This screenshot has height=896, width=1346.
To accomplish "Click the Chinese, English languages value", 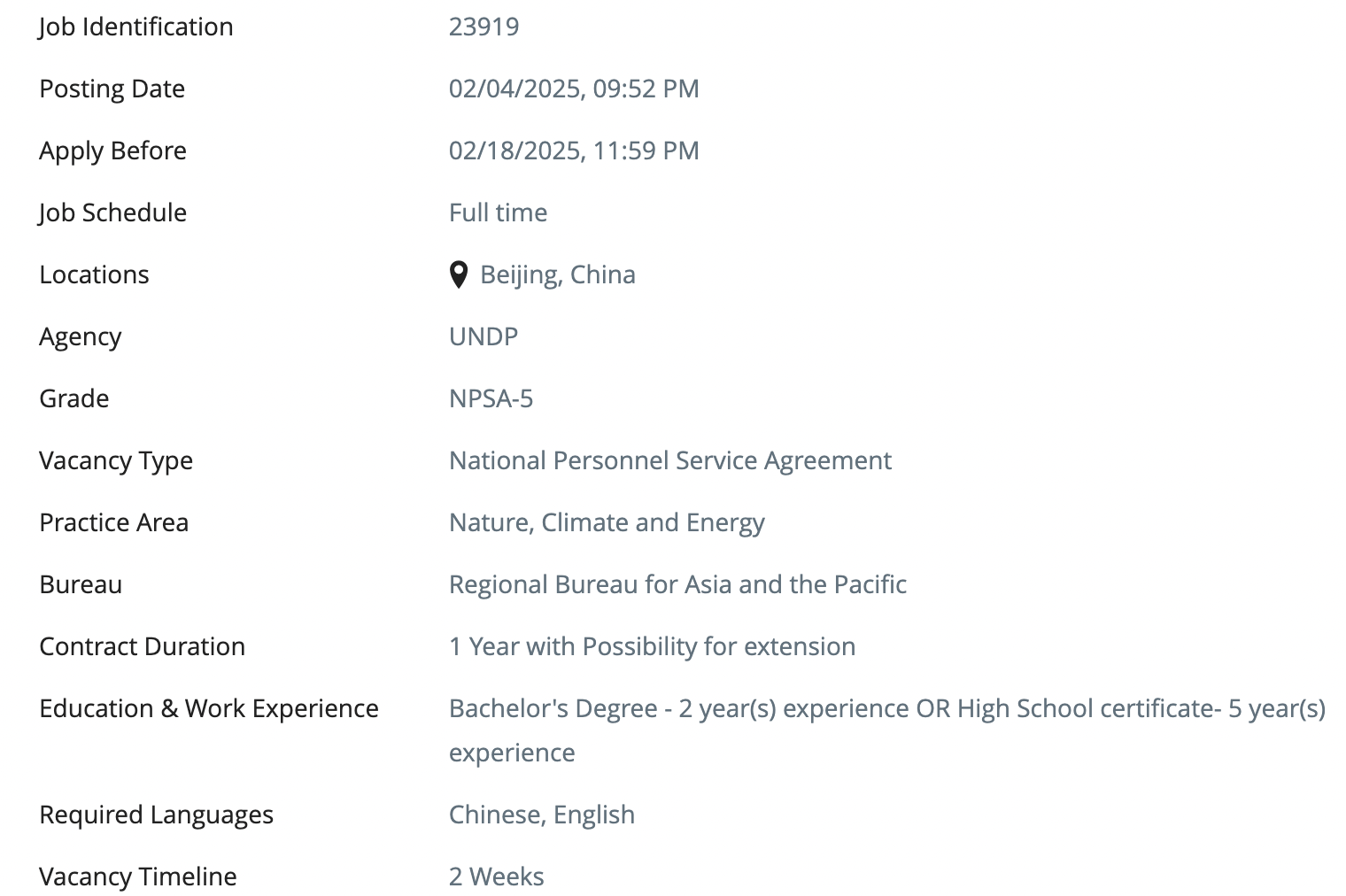I will click(x=542, y=815).
